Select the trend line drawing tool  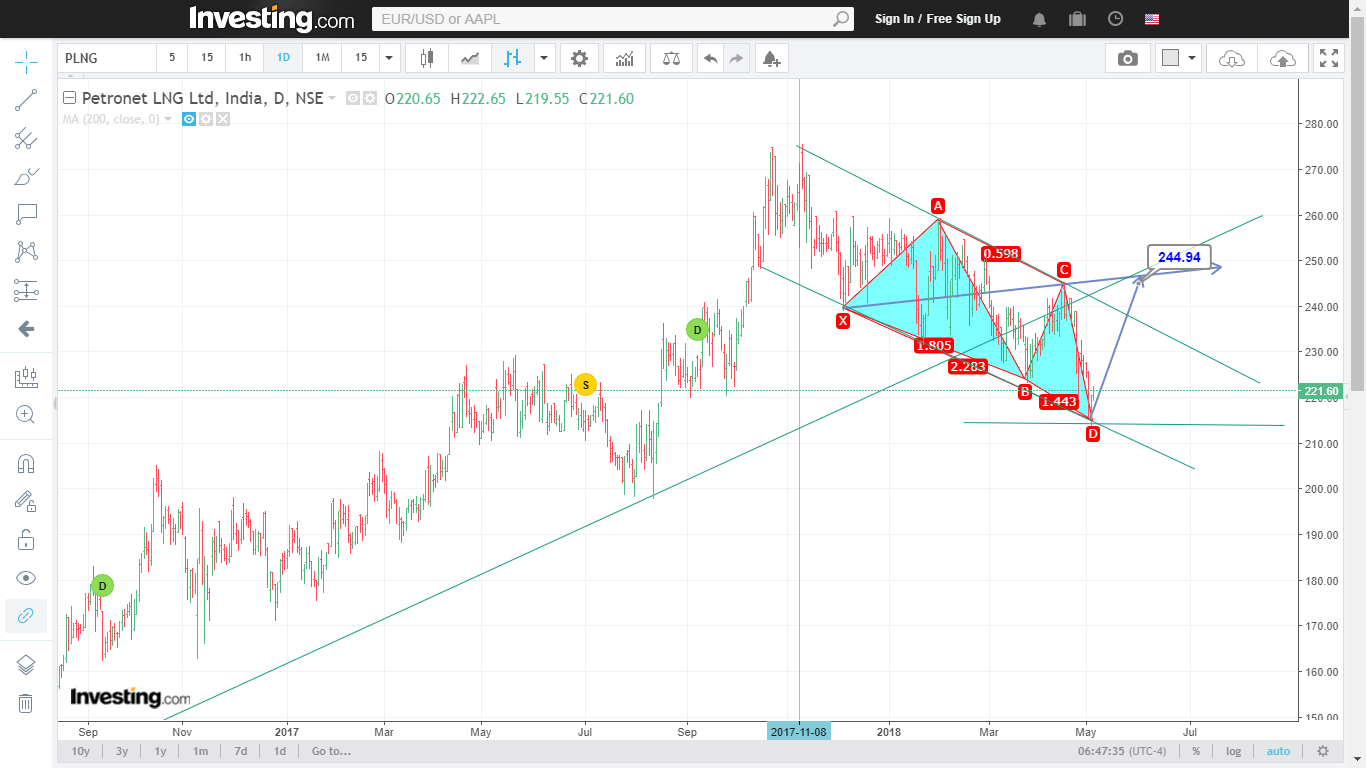[x=26, y=100]
